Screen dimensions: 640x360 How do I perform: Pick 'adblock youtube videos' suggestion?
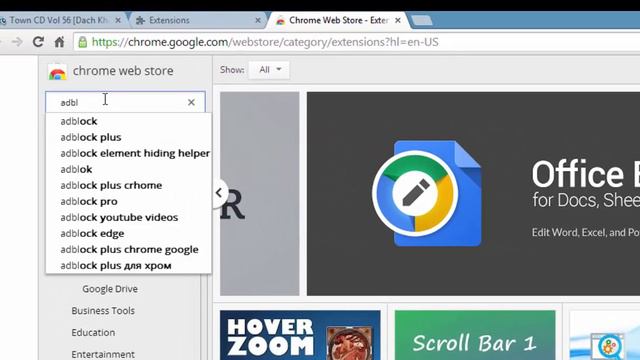(129, 217)
